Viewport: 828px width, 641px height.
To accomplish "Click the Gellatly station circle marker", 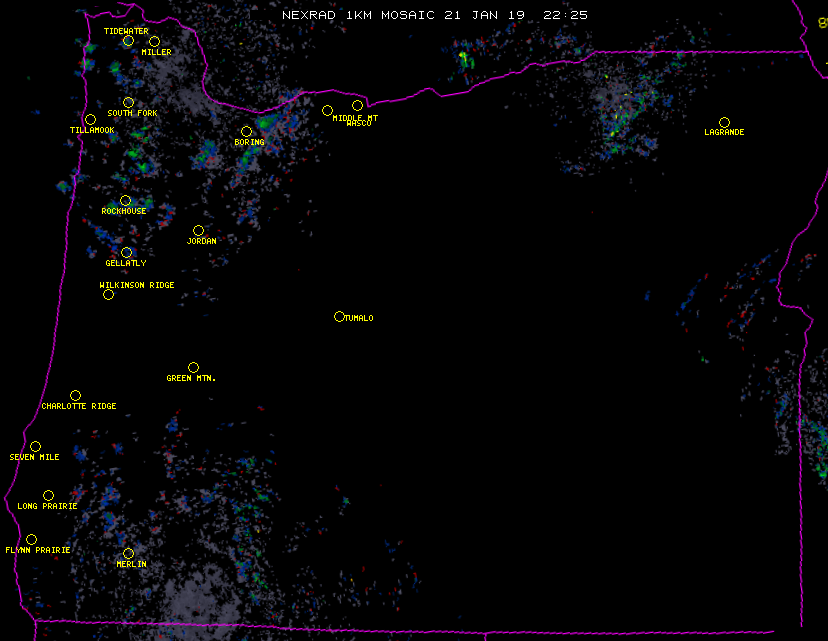I will click(x=126, y=252).
